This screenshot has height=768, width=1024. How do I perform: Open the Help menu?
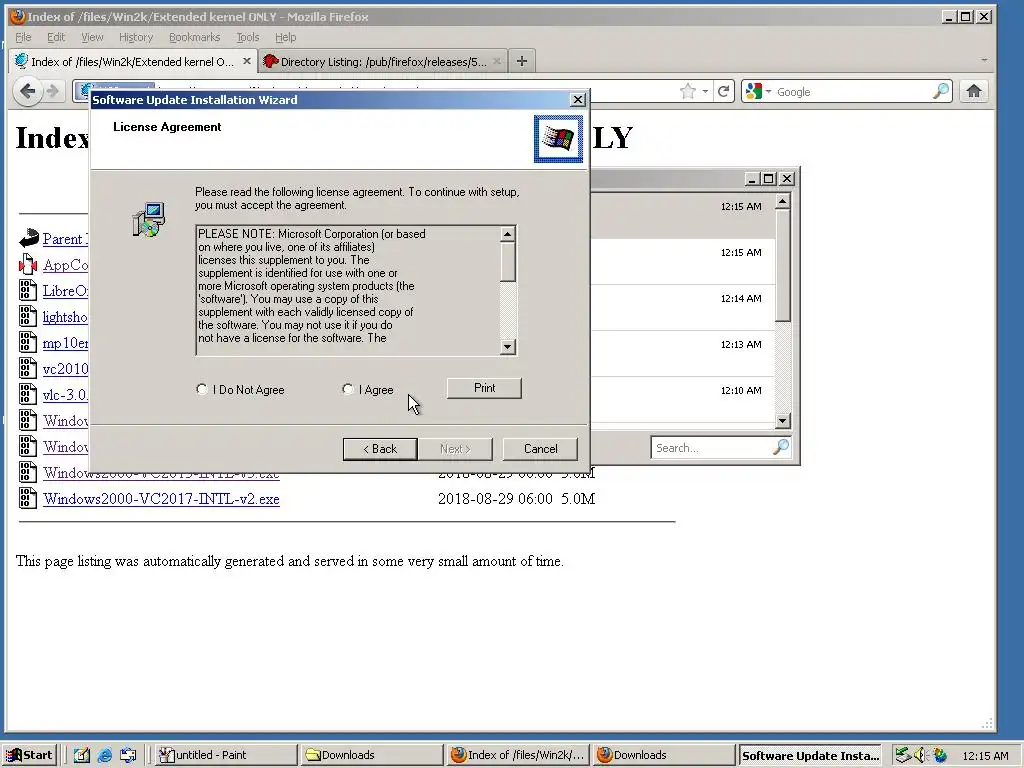[285, 37]
